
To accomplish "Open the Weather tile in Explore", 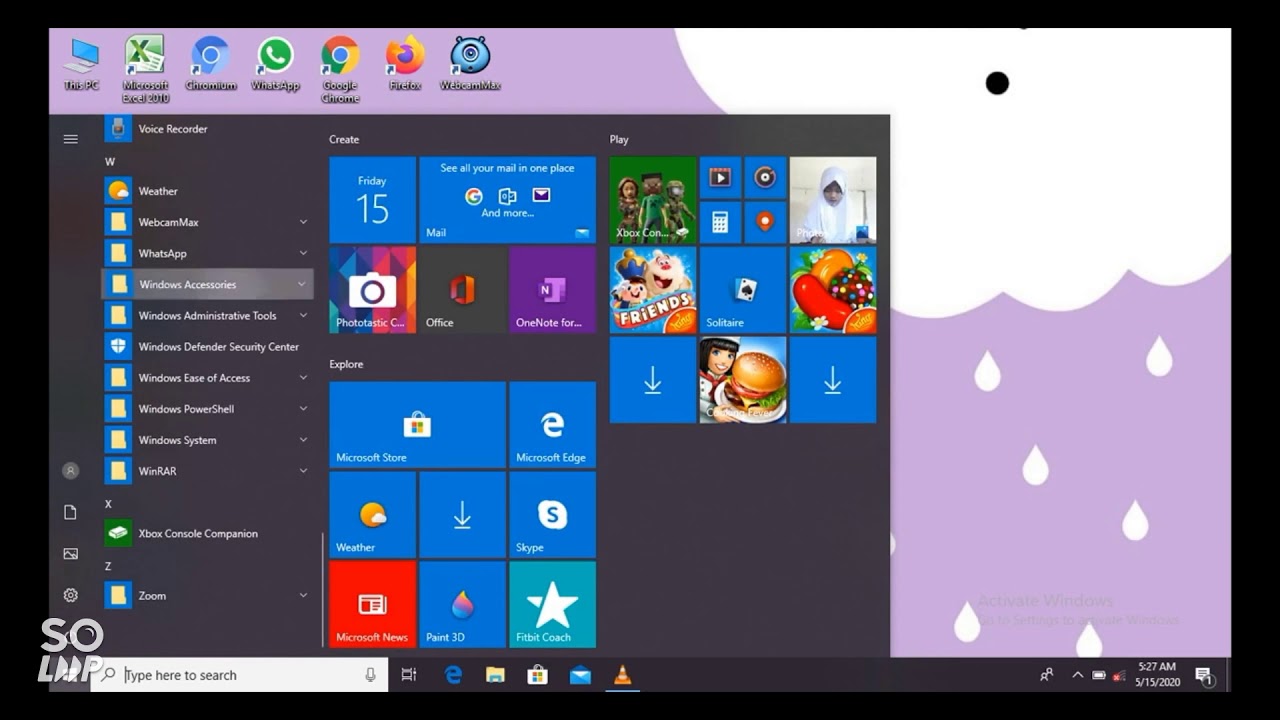I will pyautogui.click(x=372, y=515).
